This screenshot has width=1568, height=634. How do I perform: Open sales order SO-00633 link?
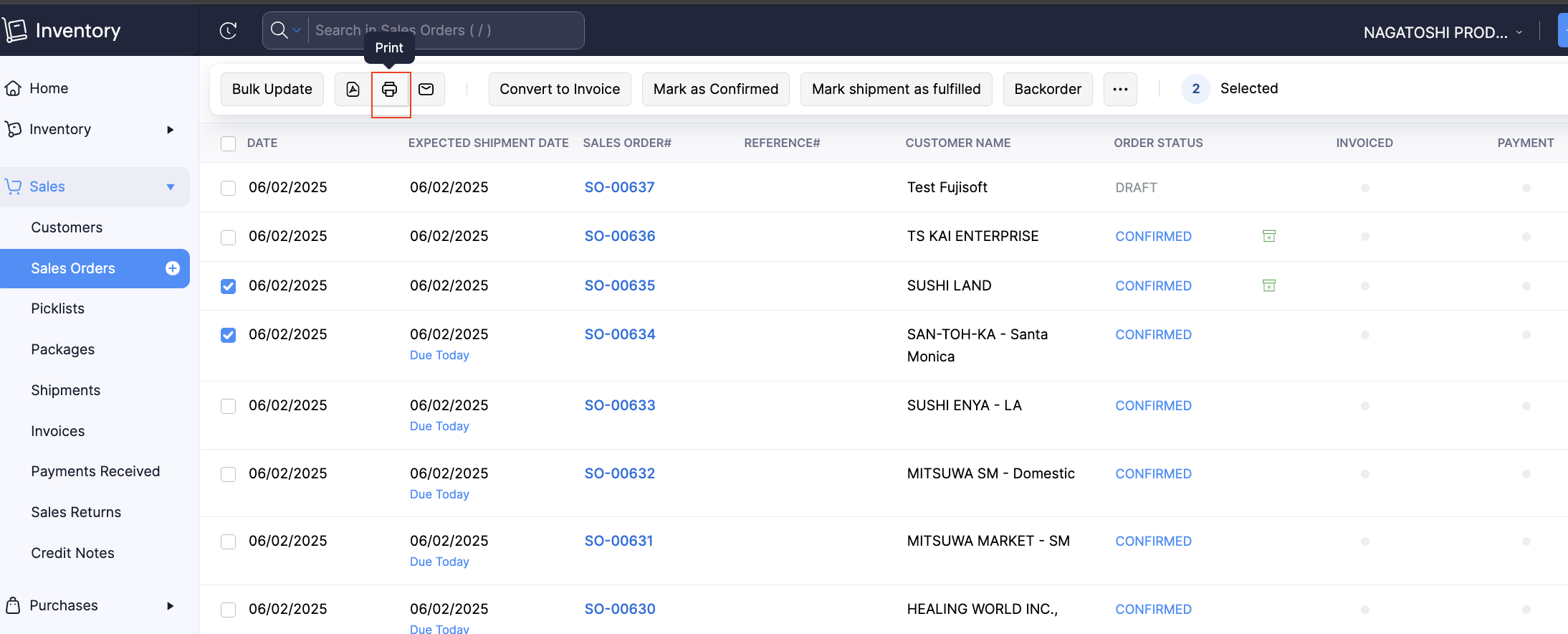619,405
